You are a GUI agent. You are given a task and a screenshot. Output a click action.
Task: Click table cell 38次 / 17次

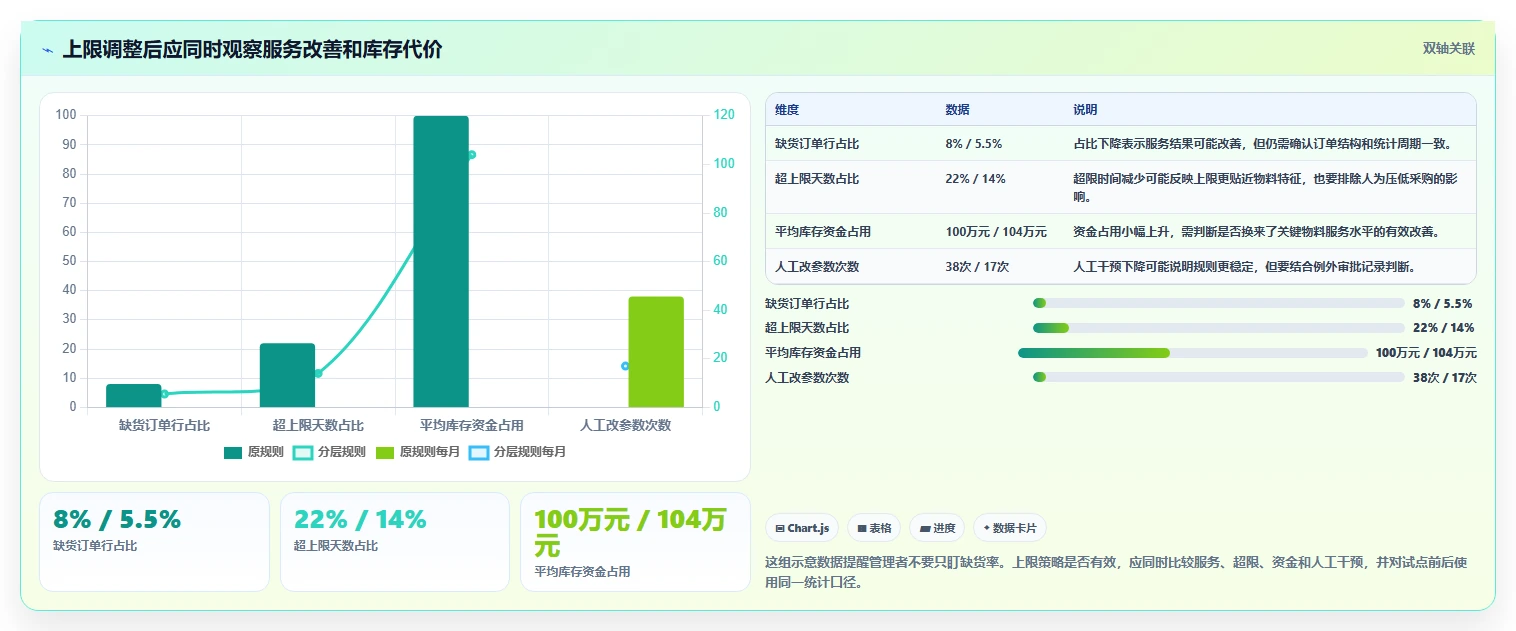point(977,267)
